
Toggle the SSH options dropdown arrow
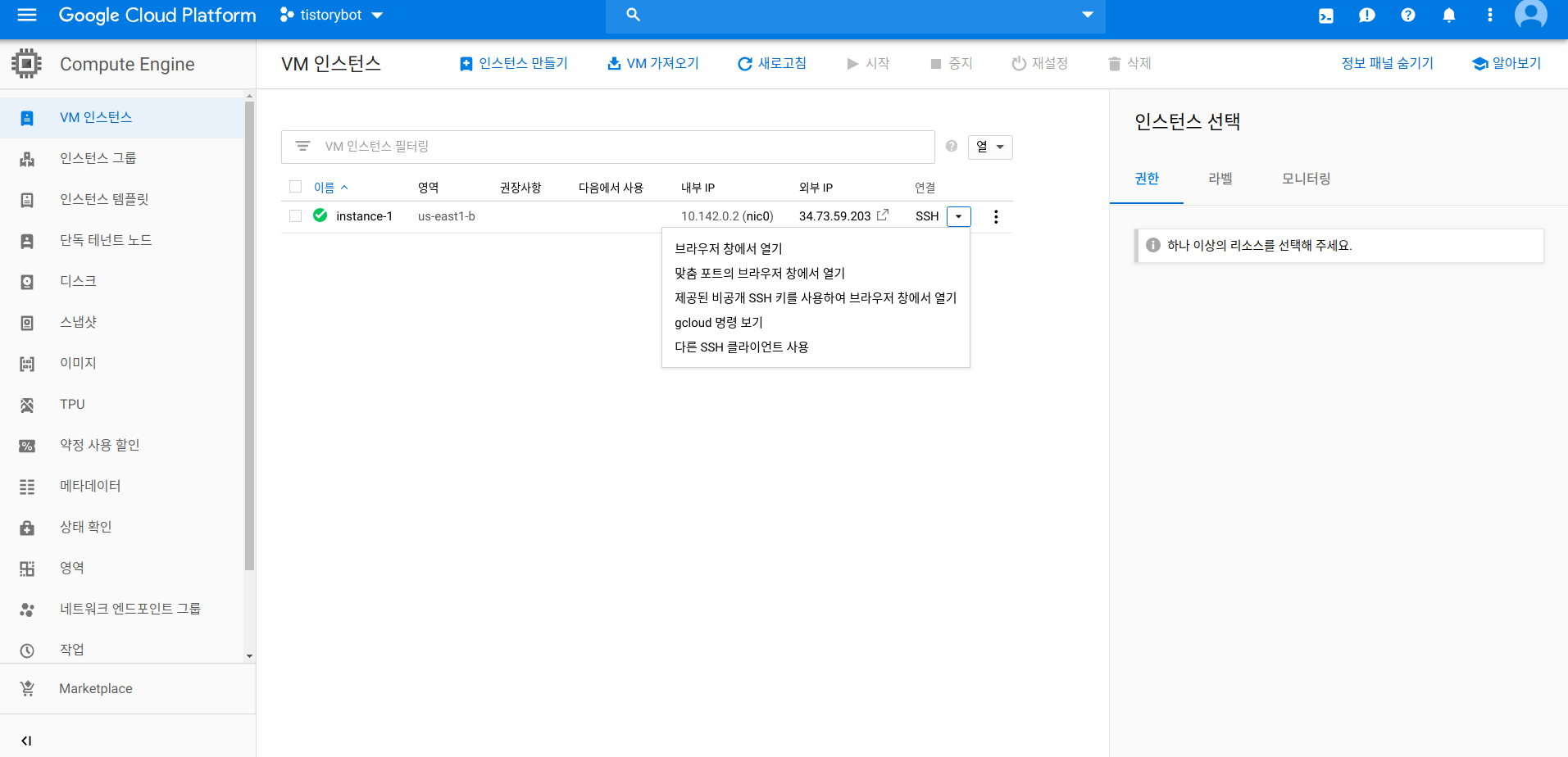point(958,216)
